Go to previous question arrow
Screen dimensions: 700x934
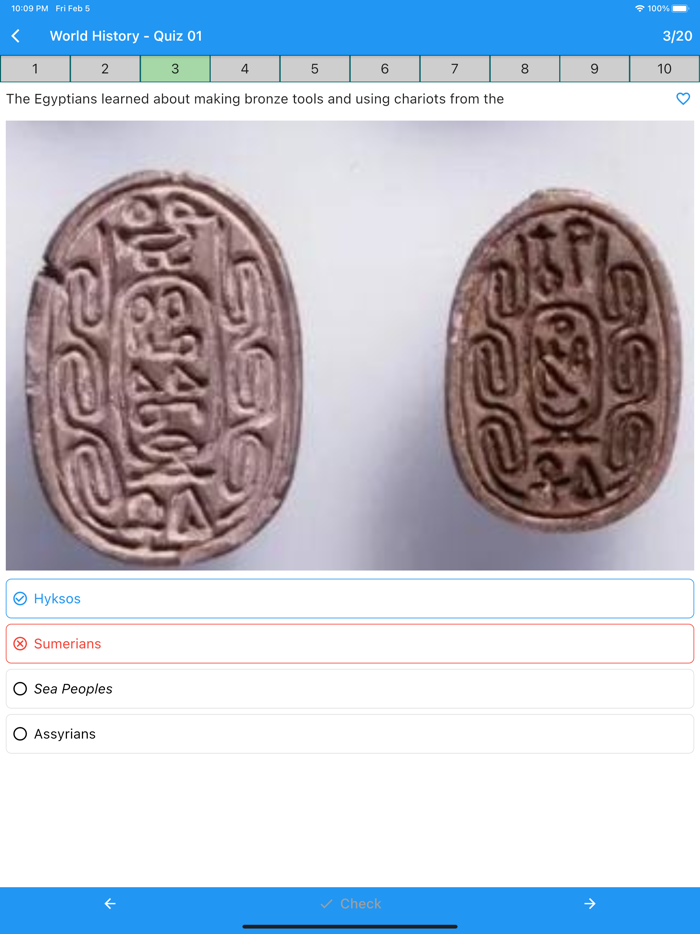click(110, 904)
